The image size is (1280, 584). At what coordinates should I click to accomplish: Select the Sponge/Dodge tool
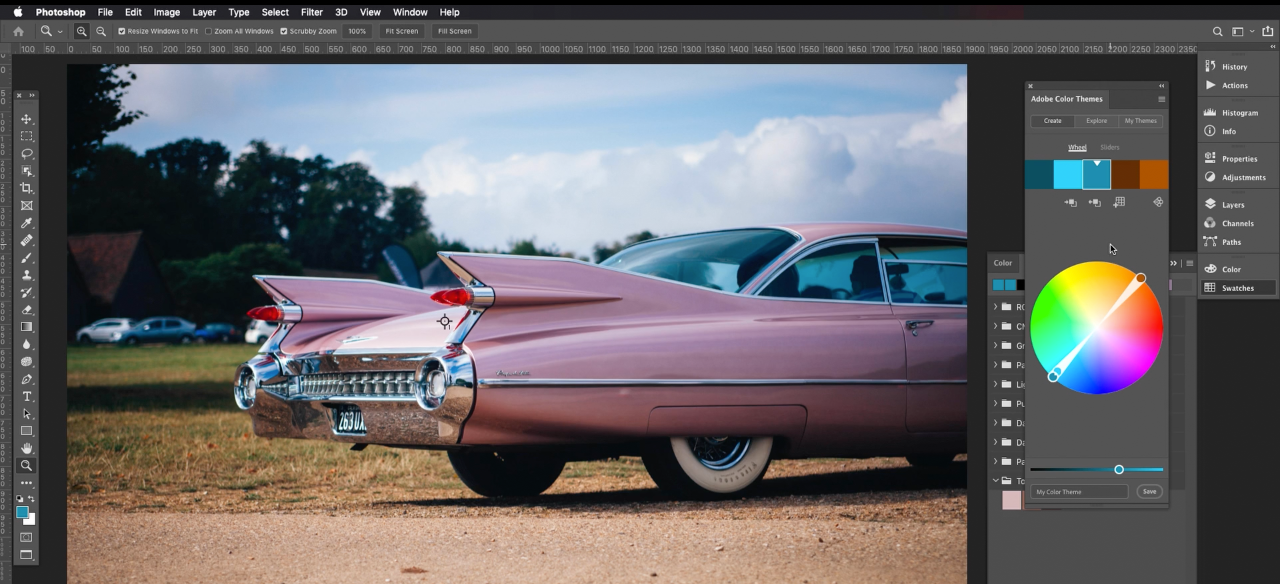(x=27, y=361)
